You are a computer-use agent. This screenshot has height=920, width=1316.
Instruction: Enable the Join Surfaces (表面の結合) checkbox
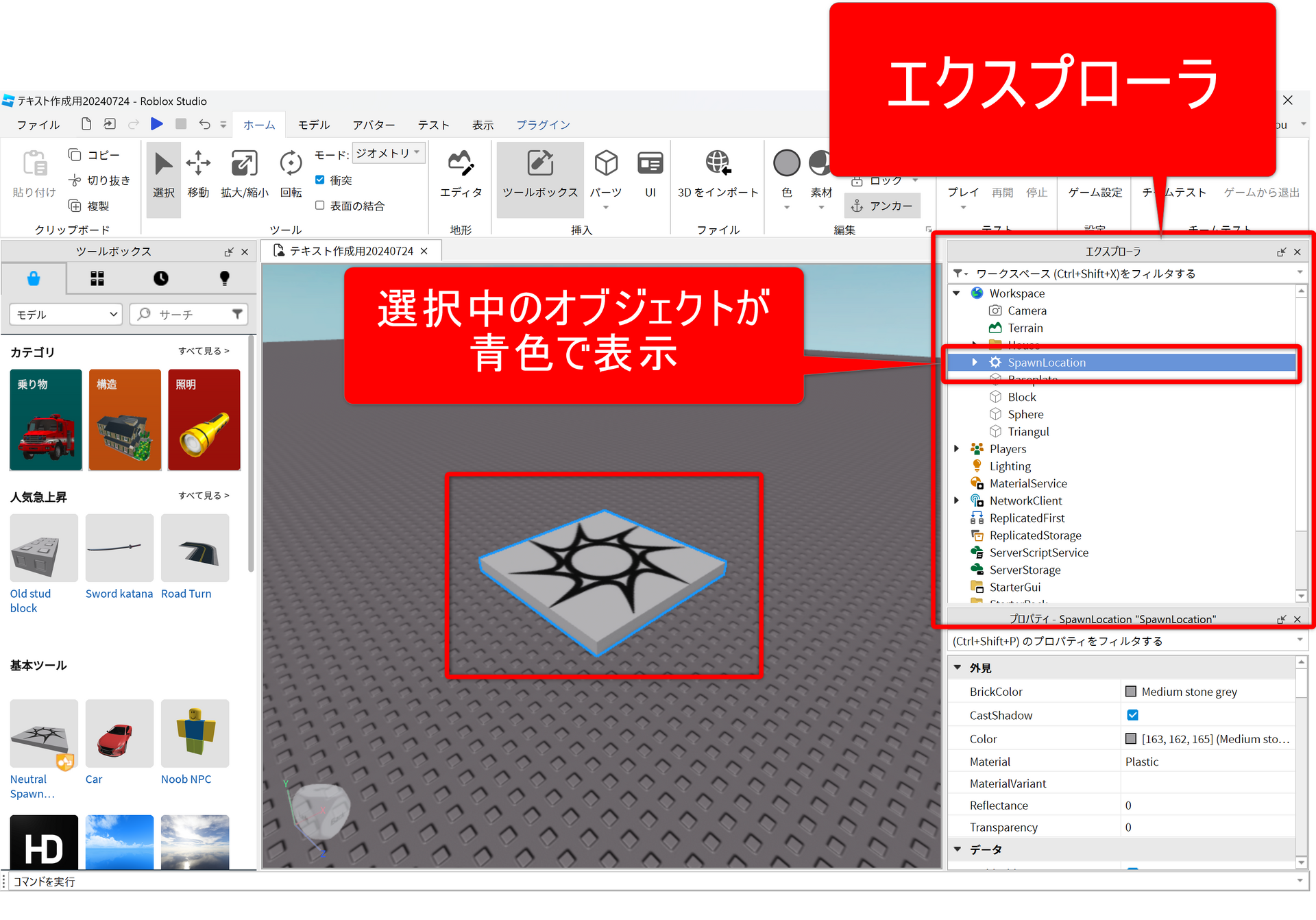click(x=320, y=205)
